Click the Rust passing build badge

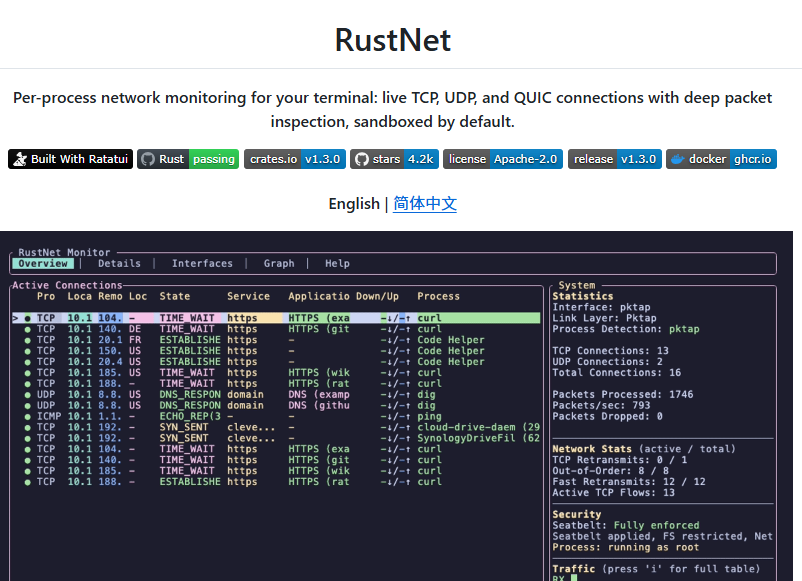point(188,159)
